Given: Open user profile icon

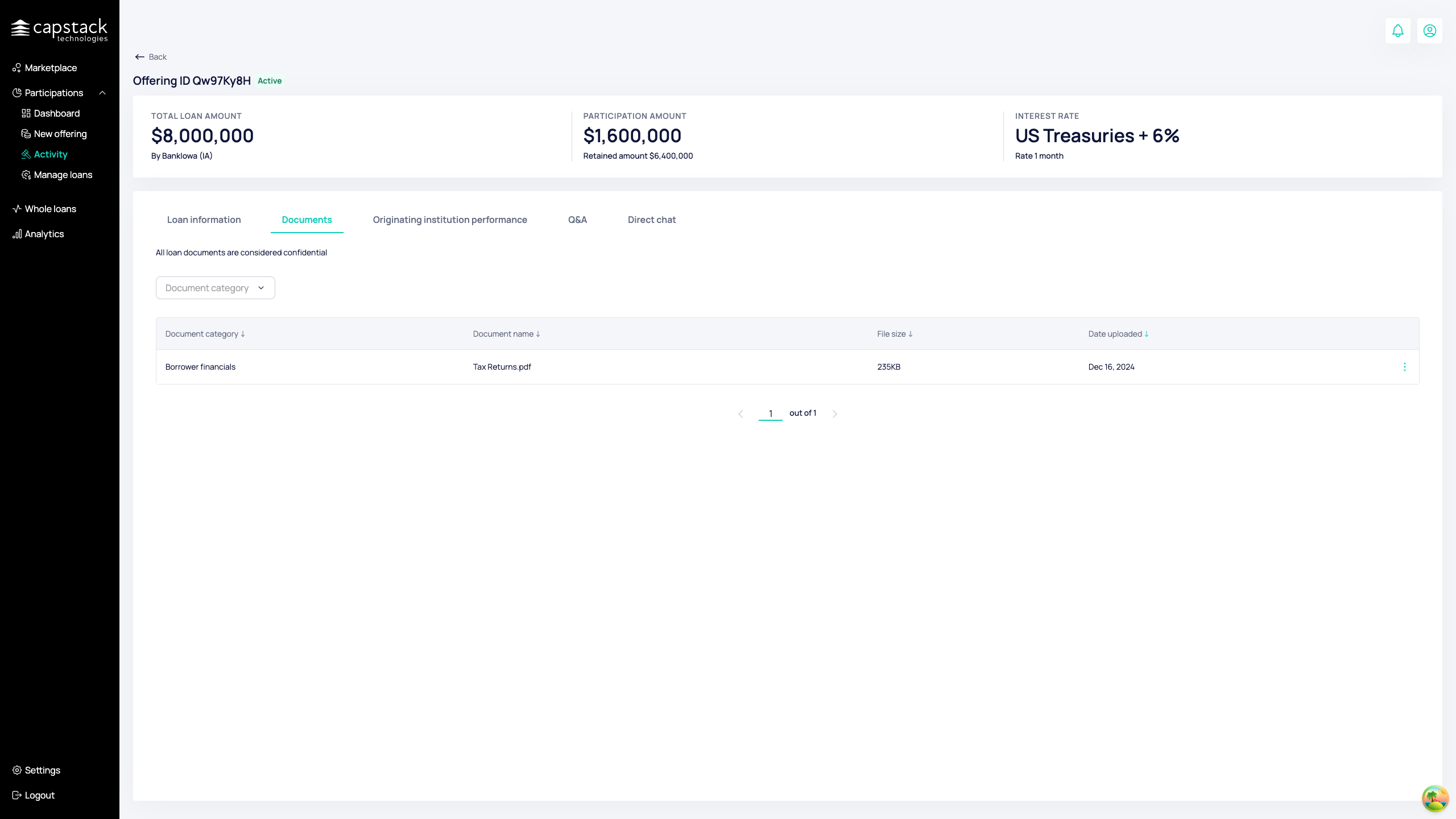Looking at the screenshot, I should (1429, 31).
